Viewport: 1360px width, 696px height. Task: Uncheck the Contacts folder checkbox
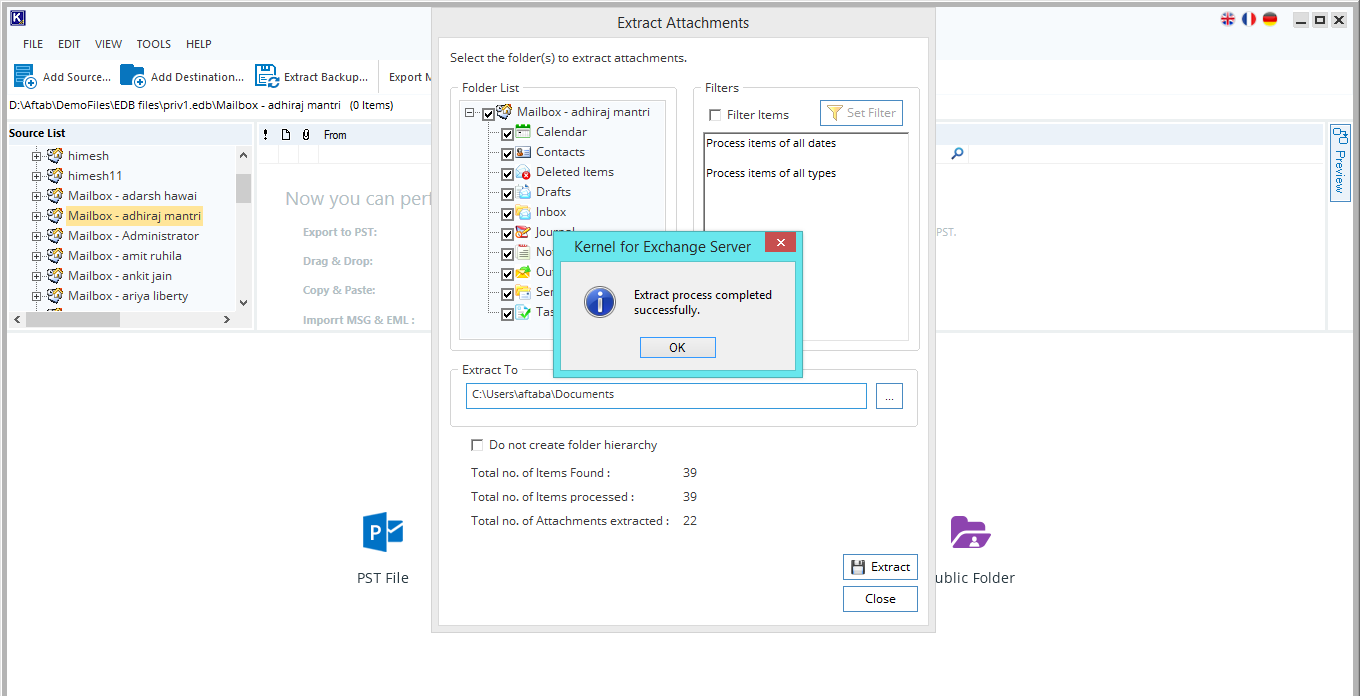point(507,154)
